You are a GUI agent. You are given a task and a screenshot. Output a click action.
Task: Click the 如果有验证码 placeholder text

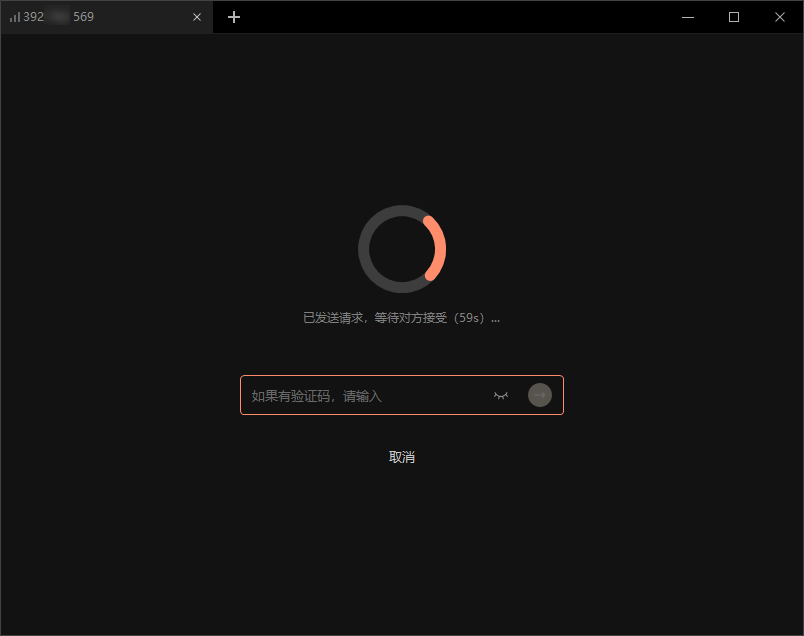point(317,396)
